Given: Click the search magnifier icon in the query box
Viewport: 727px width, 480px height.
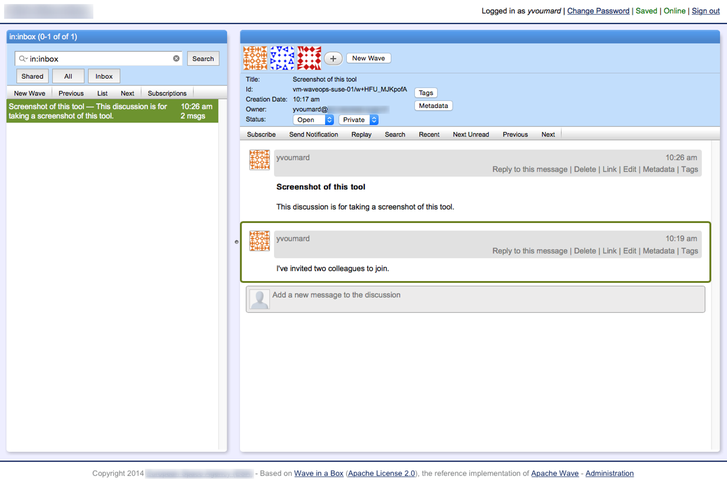Looking at the screenshot, I should 23,59.
